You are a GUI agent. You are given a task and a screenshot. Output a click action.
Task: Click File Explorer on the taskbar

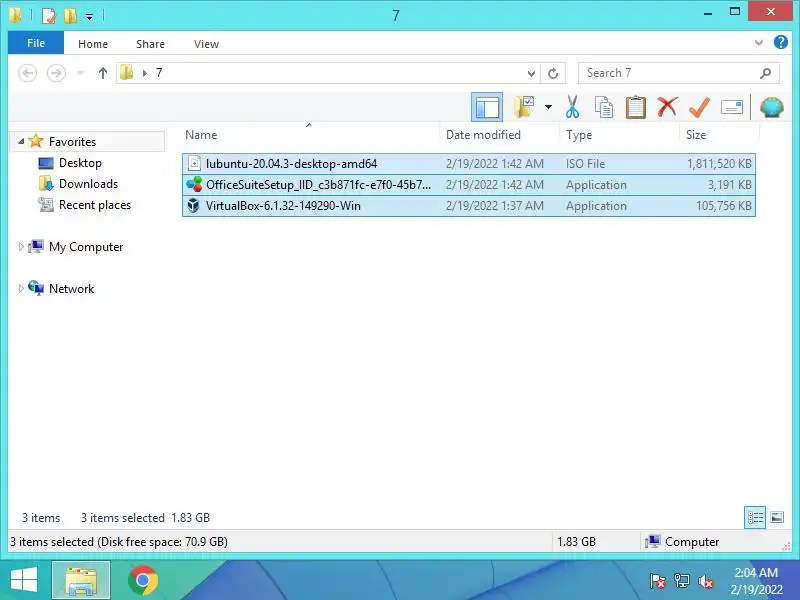[81, 580]
